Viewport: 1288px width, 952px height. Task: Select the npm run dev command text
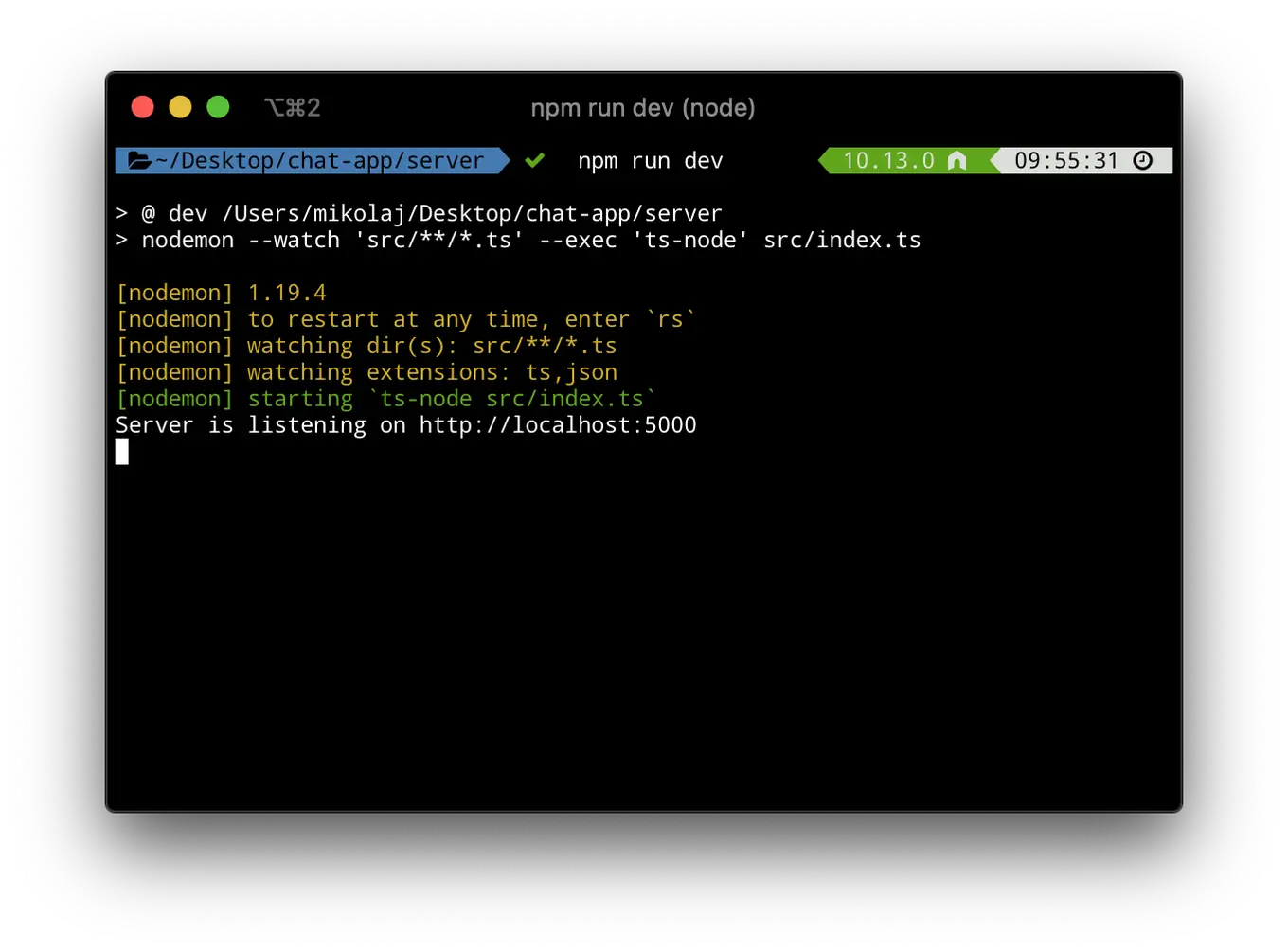[x=649, y=160]
